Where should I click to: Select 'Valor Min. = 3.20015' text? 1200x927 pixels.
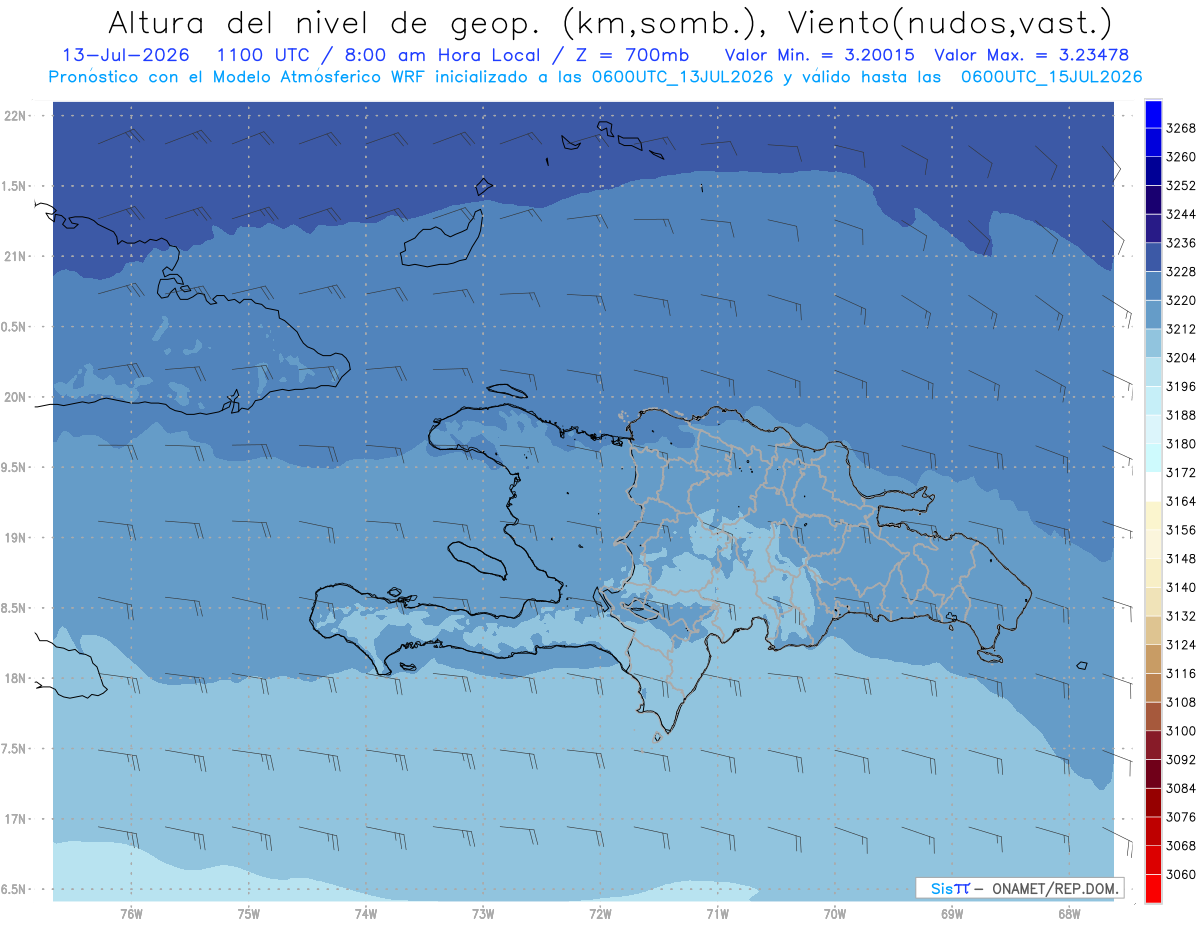[x=820, y=55]
